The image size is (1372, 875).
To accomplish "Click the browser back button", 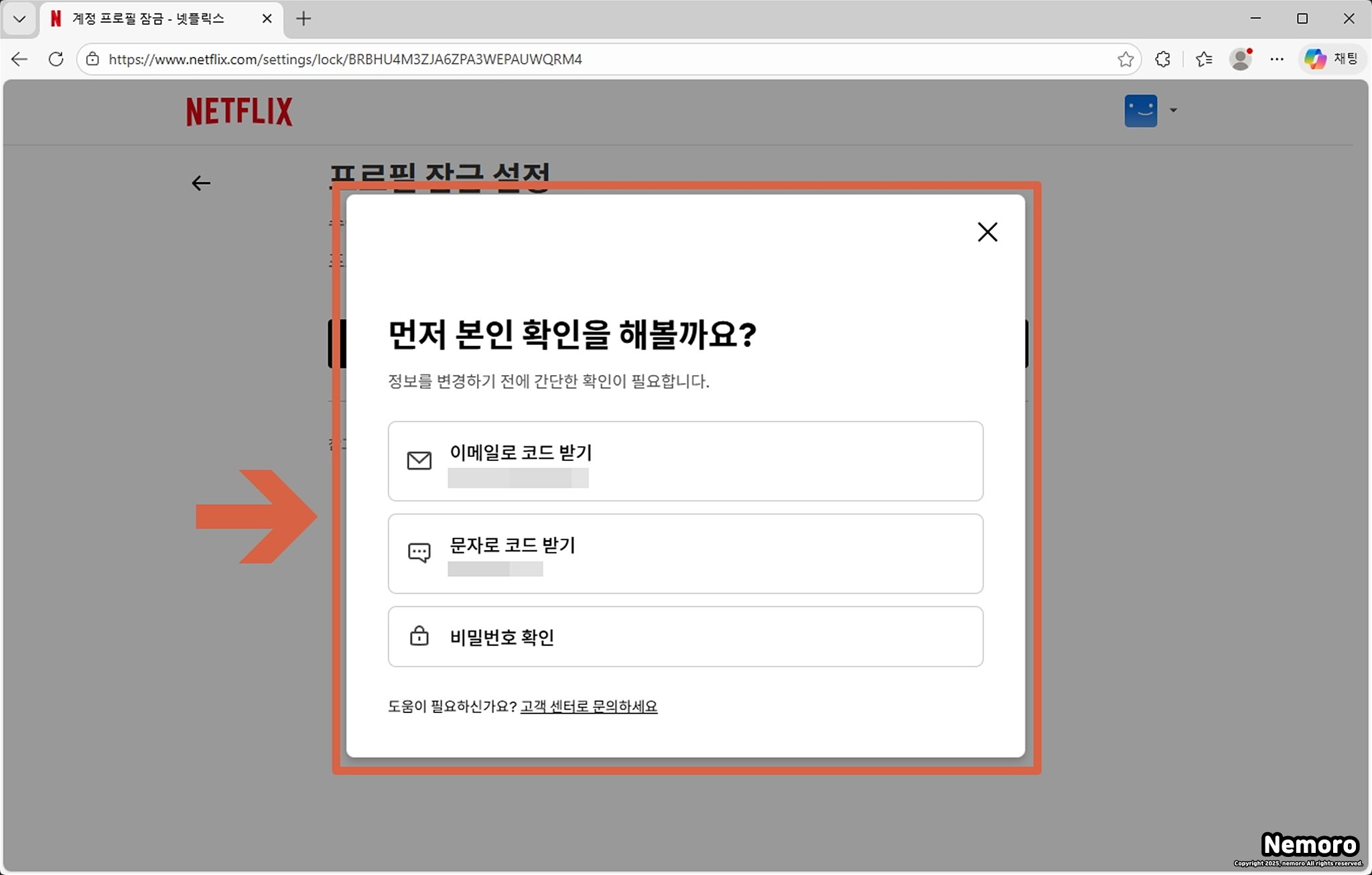I will click(19, 59).
